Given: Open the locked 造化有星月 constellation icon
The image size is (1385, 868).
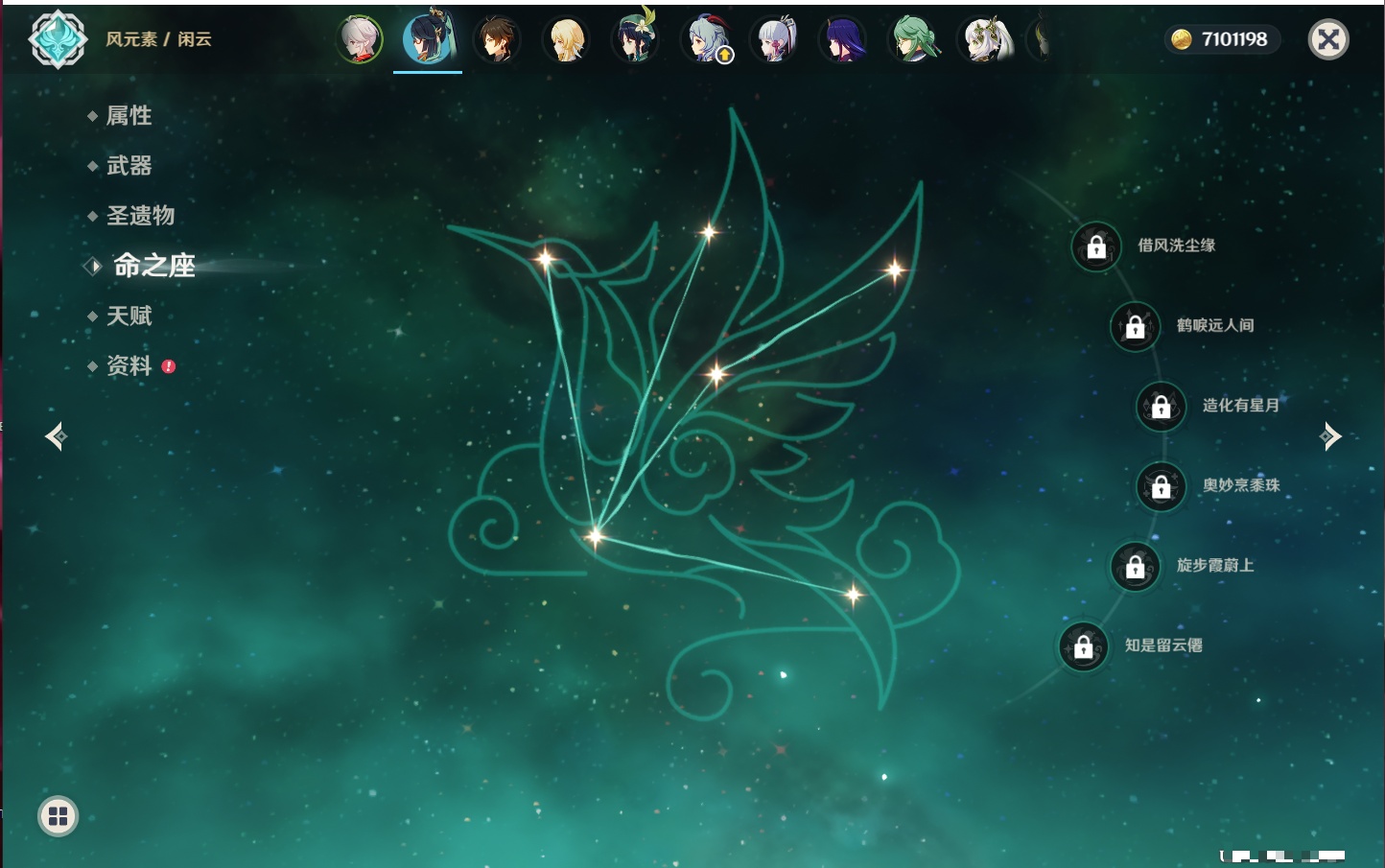Looking at the screenshot, I should coord(1162,406).
